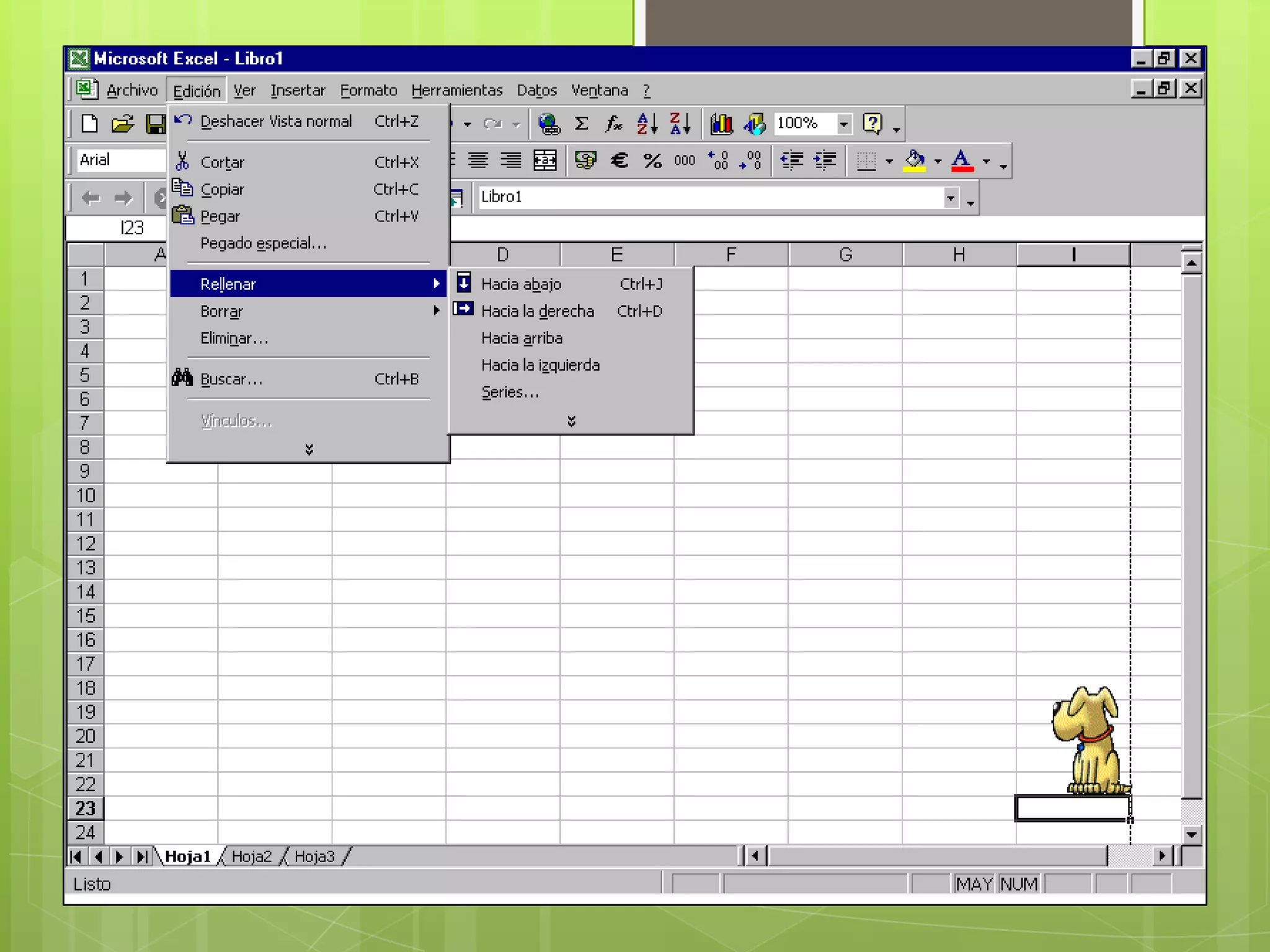Toggle center alignment button
The width and height of the screenshot is (1270, 952).
pos(477,161)
